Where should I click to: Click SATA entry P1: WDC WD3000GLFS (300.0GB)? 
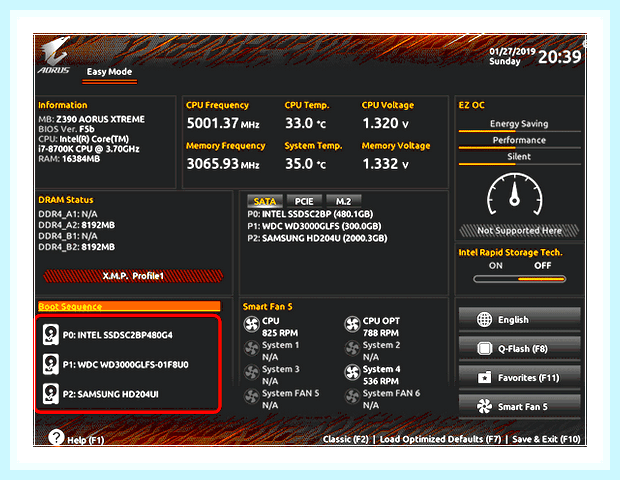click(314, 226)
